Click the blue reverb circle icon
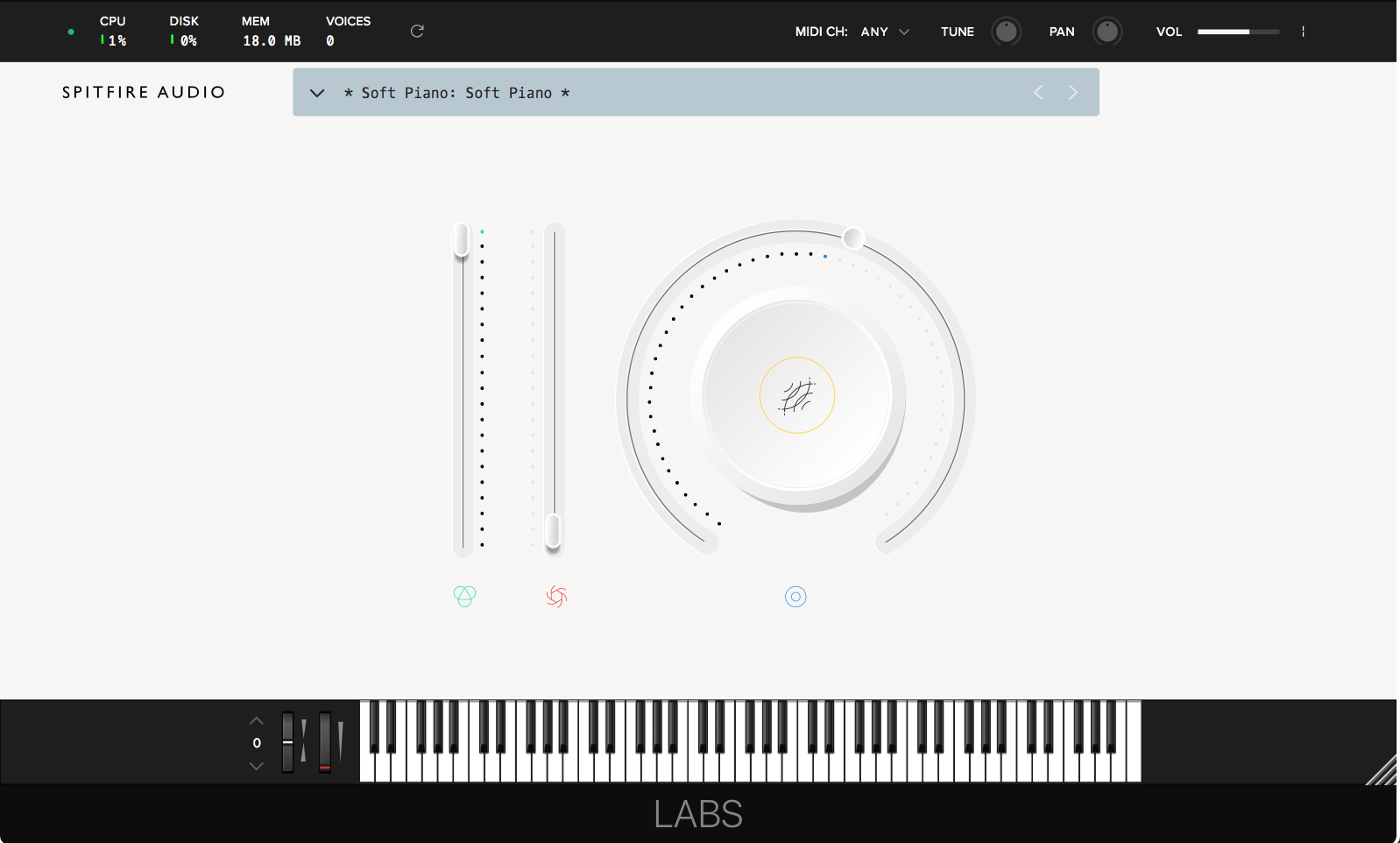Viewport: 1400px width, 843px height. (x=795, y=597)
